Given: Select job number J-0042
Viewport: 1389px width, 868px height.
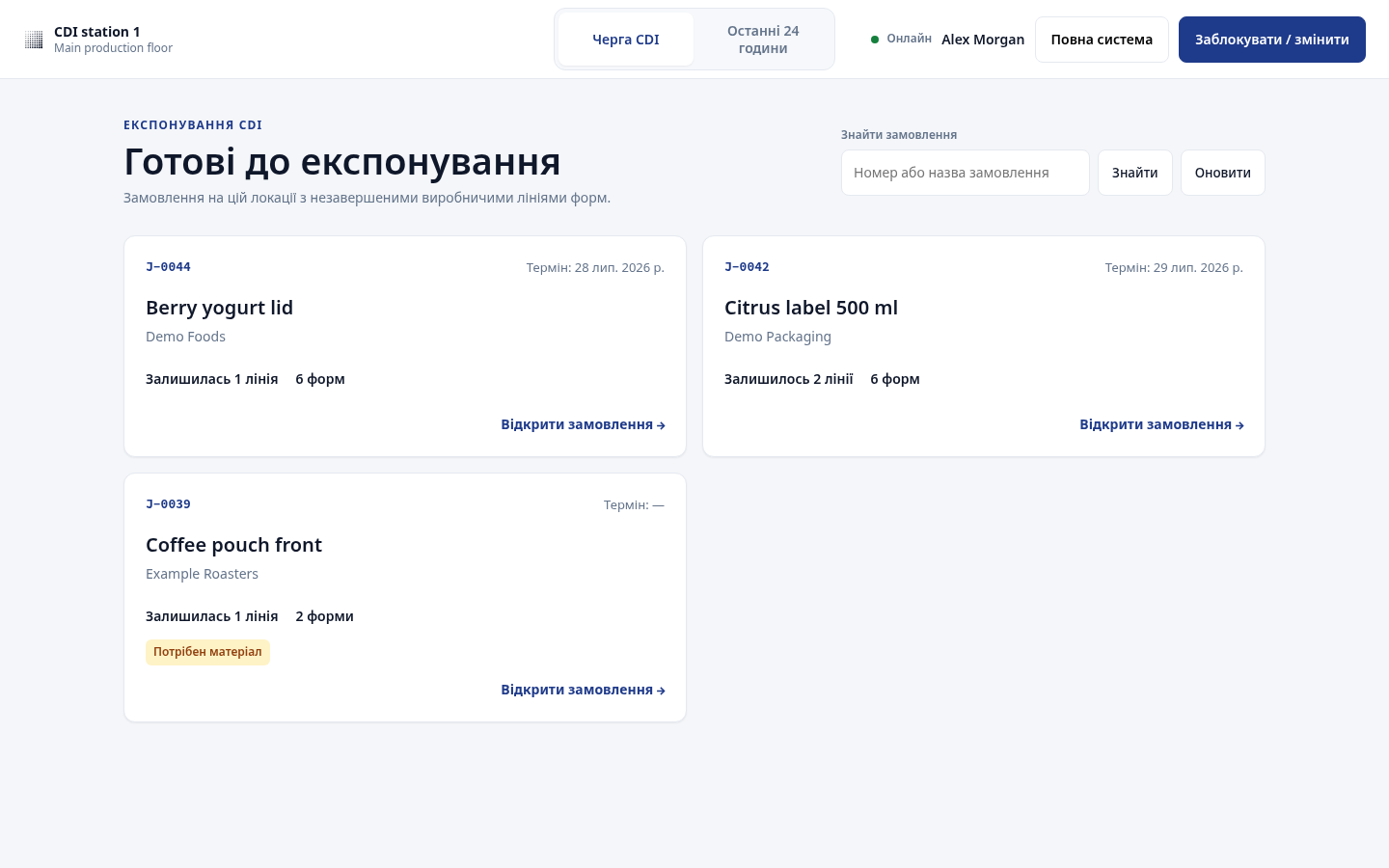Looking at the screenshot, I should click(747, 267).
